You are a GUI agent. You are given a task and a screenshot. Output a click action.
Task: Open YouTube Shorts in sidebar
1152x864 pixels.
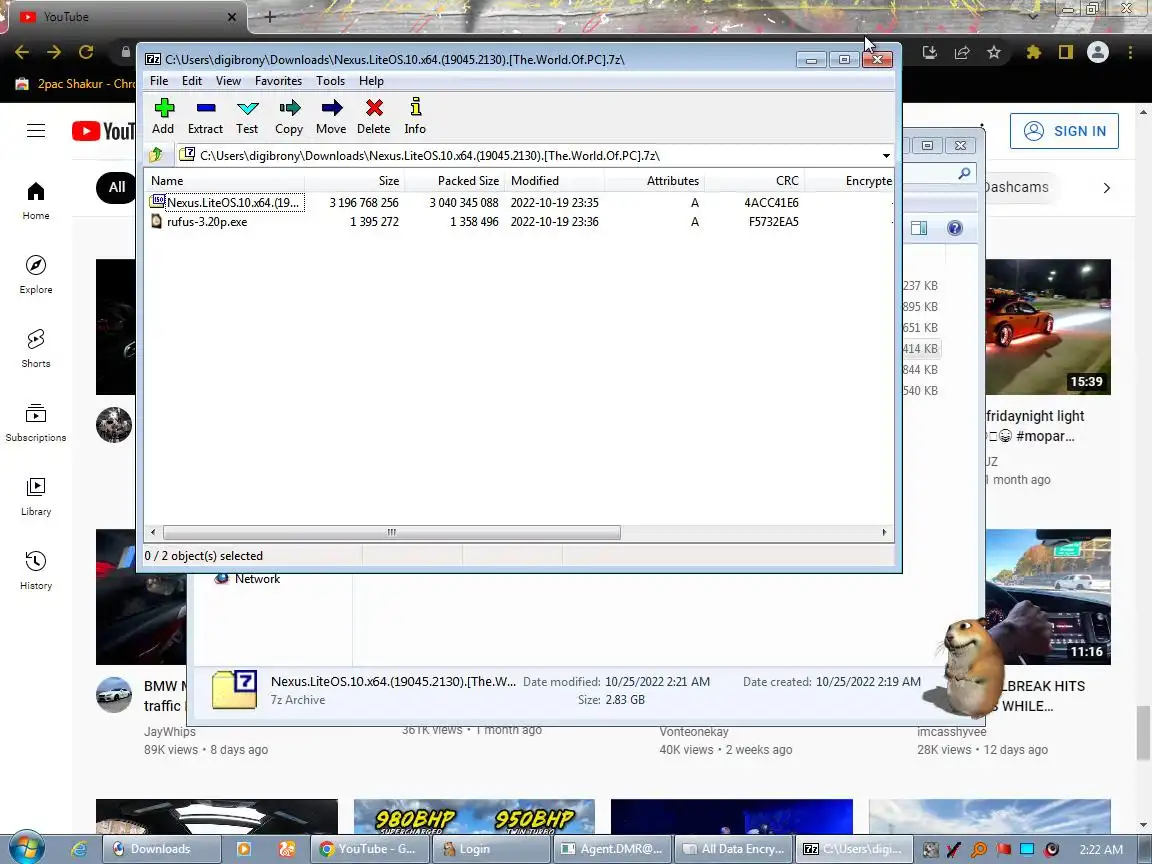point(36,348)
